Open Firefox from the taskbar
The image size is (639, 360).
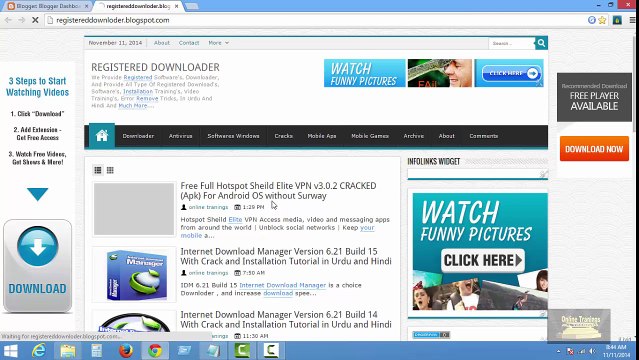point(126,351)
